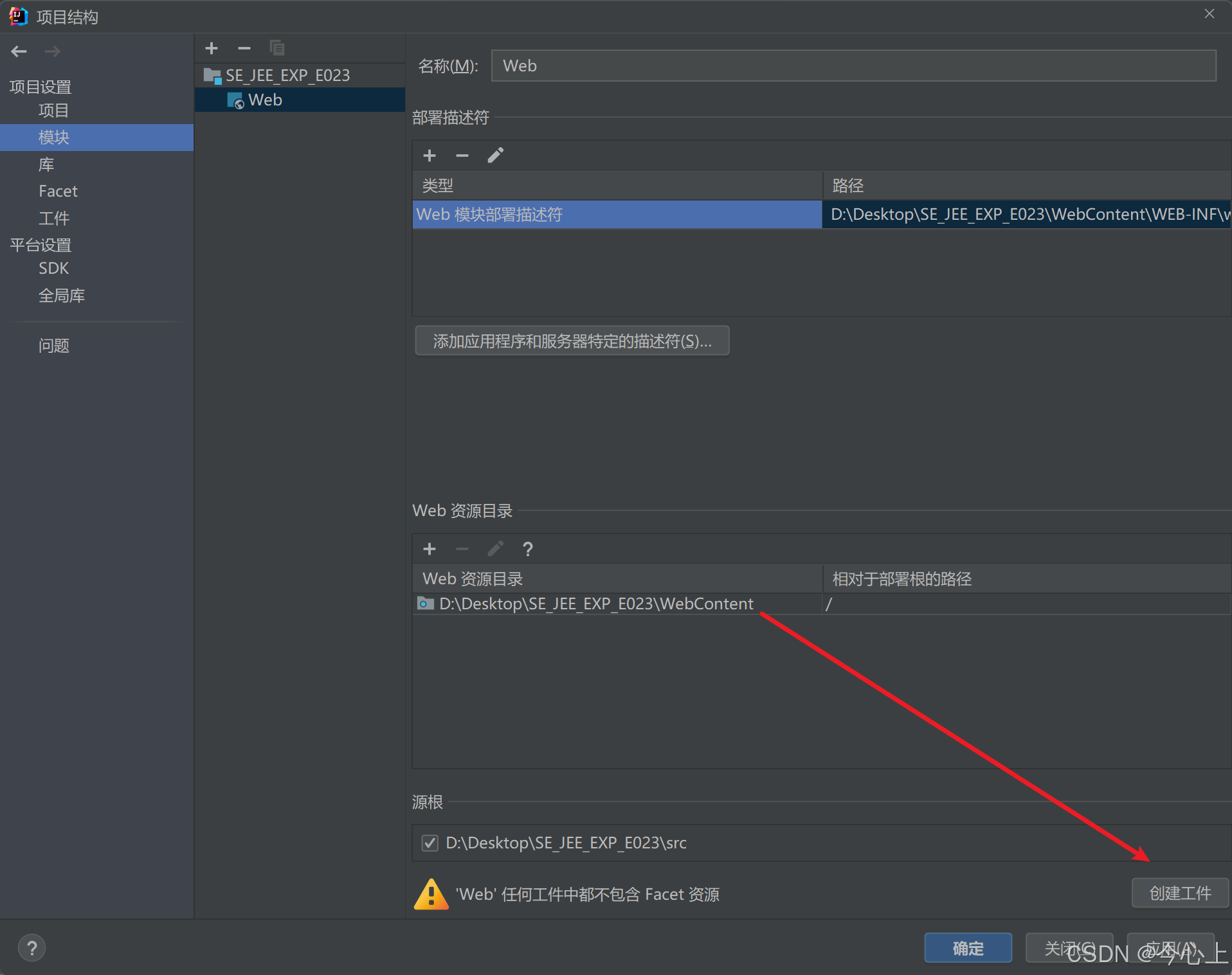The width and height of the screenshot is (1232, 975).
Task: Remove the selected deployment descriptor
Action: pyautogui.click(x=462, y=156)
